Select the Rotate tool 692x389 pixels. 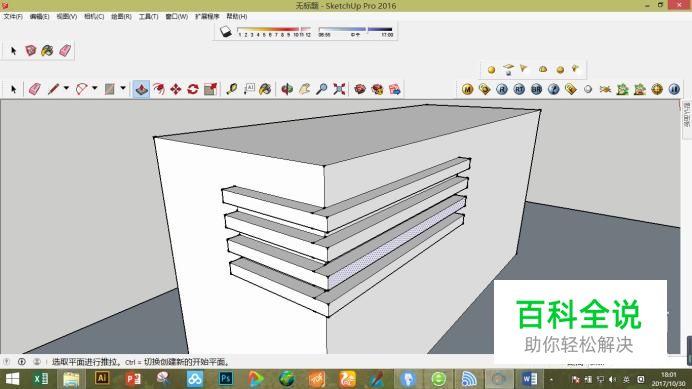(193, 89)
